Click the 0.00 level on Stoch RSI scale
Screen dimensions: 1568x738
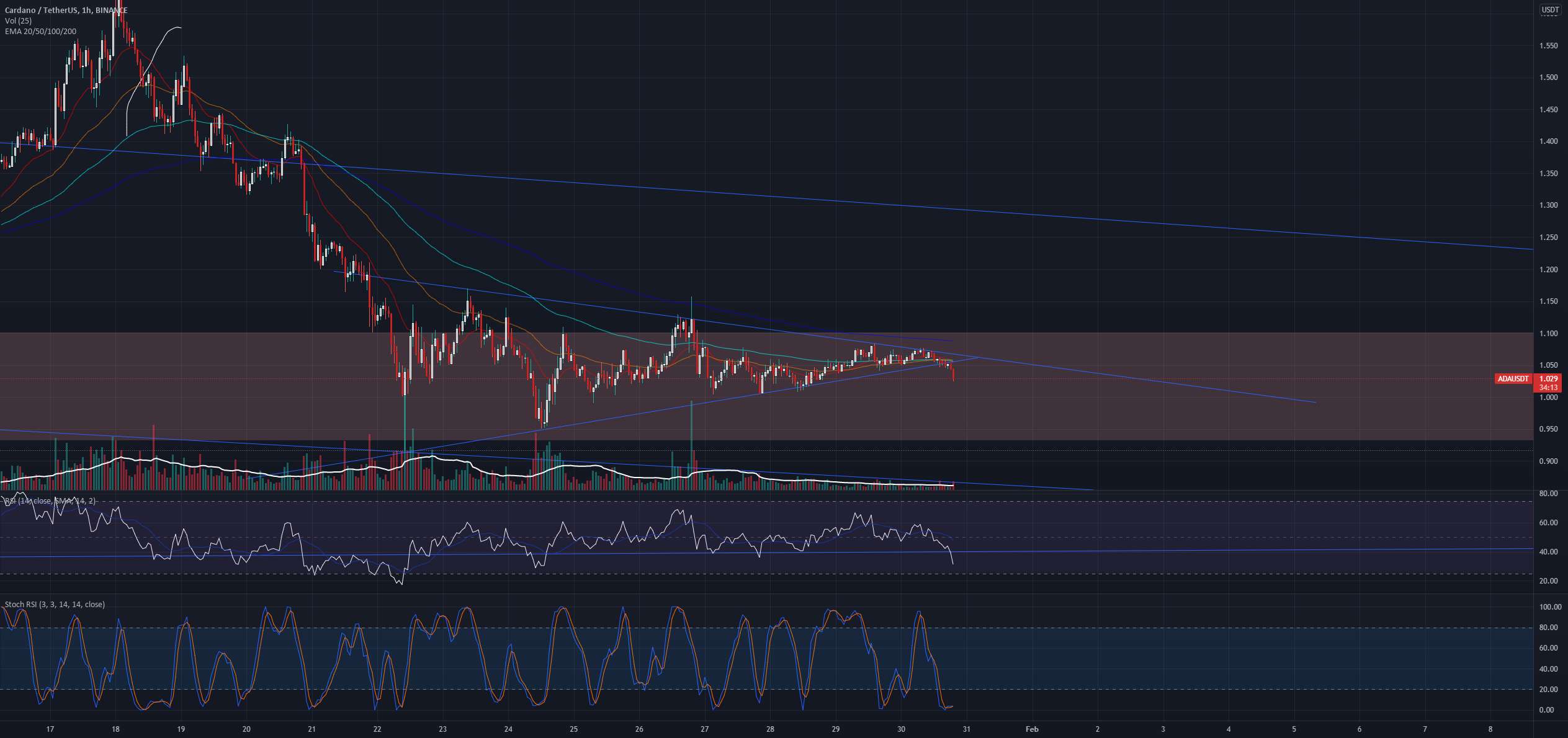1546,710
